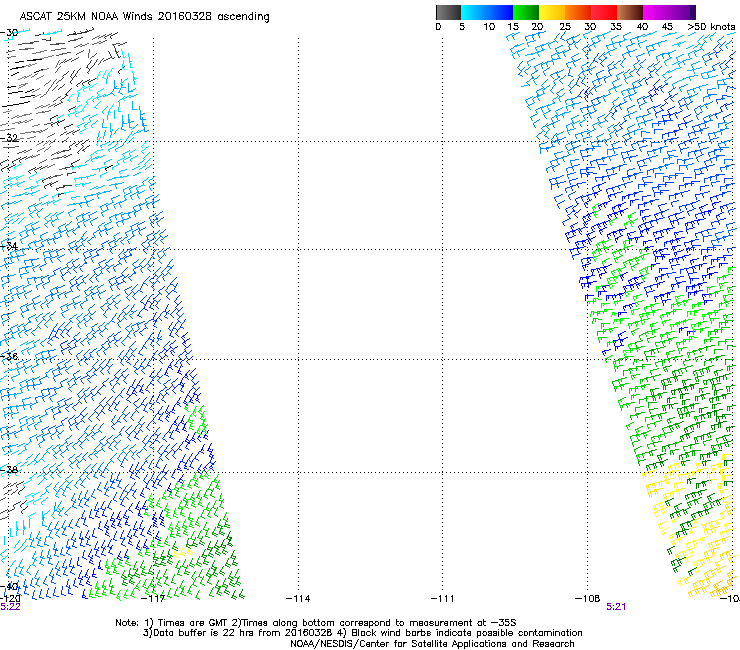The image size is (740, 650).
Task: Click the '20' label under the color bar
Action: click(x=538, y=27)
